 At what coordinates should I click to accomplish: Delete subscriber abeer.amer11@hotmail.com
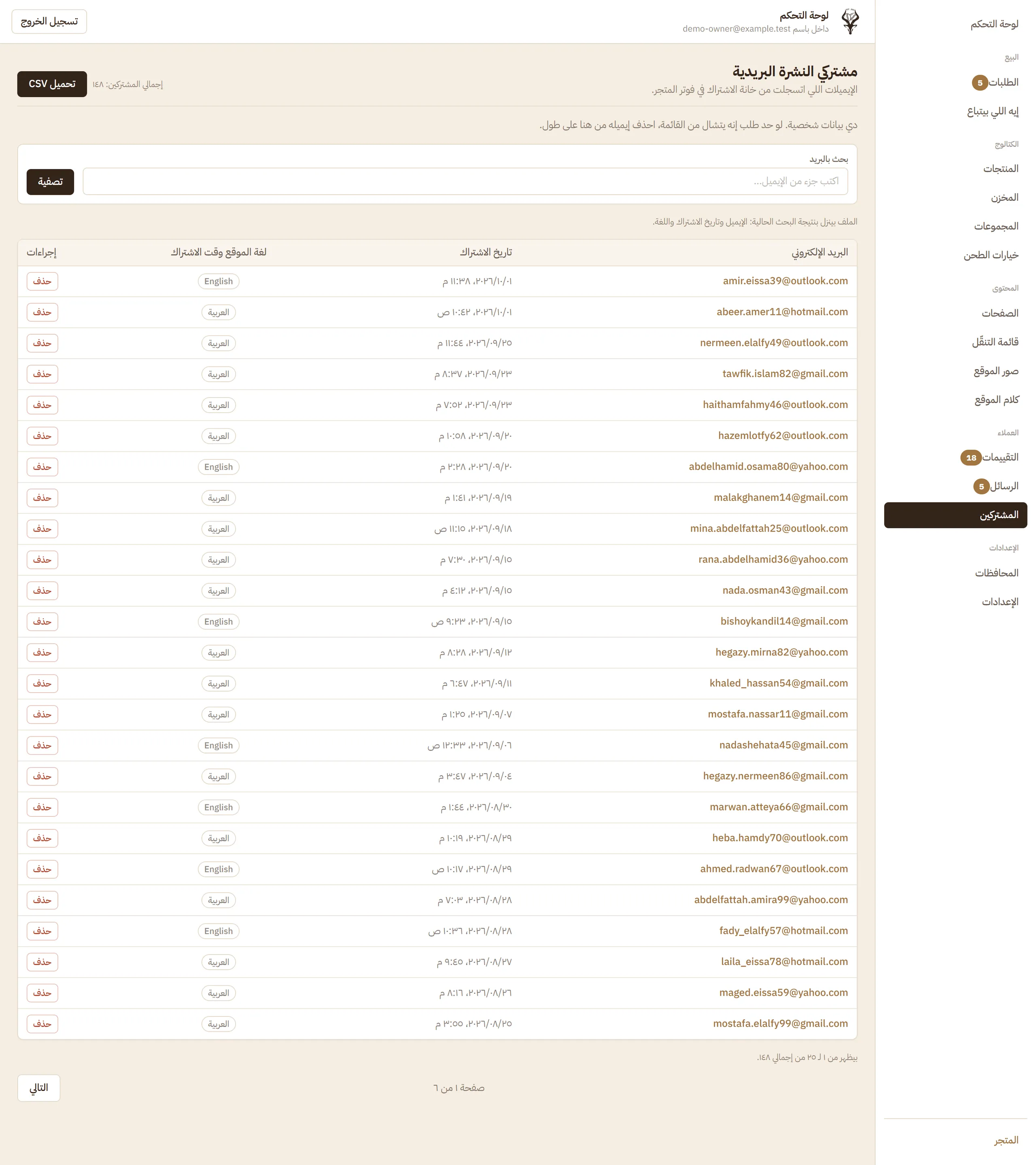tap(42, 313)
